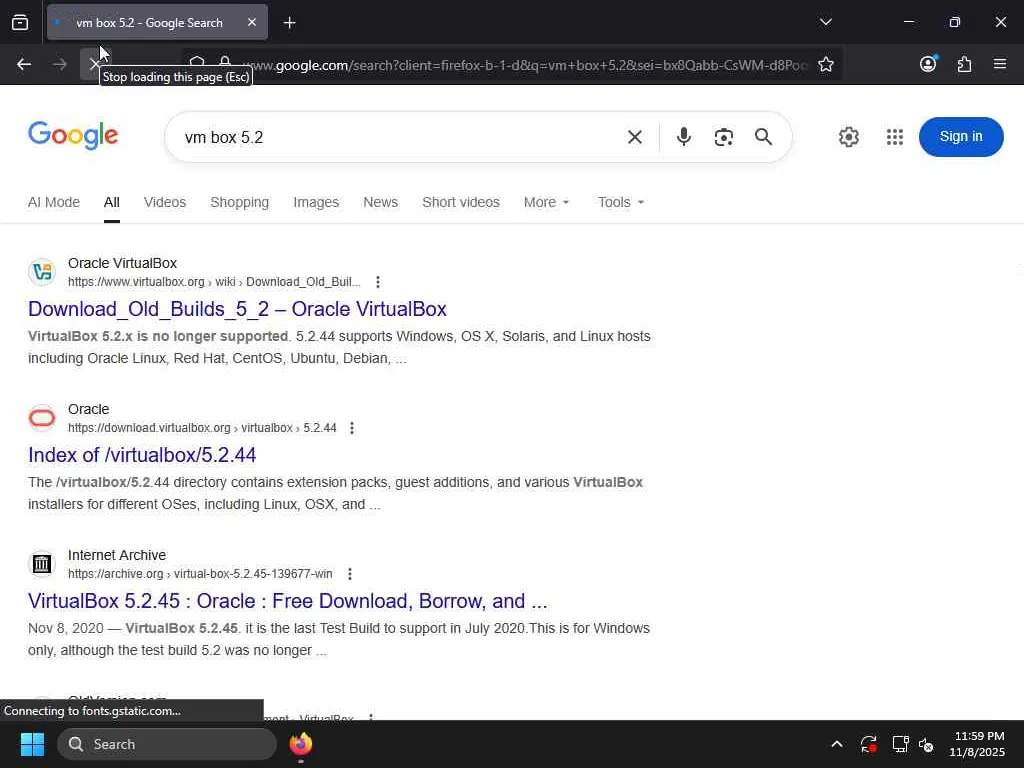Screen dimensions: 1024x768
Task: Open options menu for virtualbox.org wiki result
Action: (x=377, y=282)
